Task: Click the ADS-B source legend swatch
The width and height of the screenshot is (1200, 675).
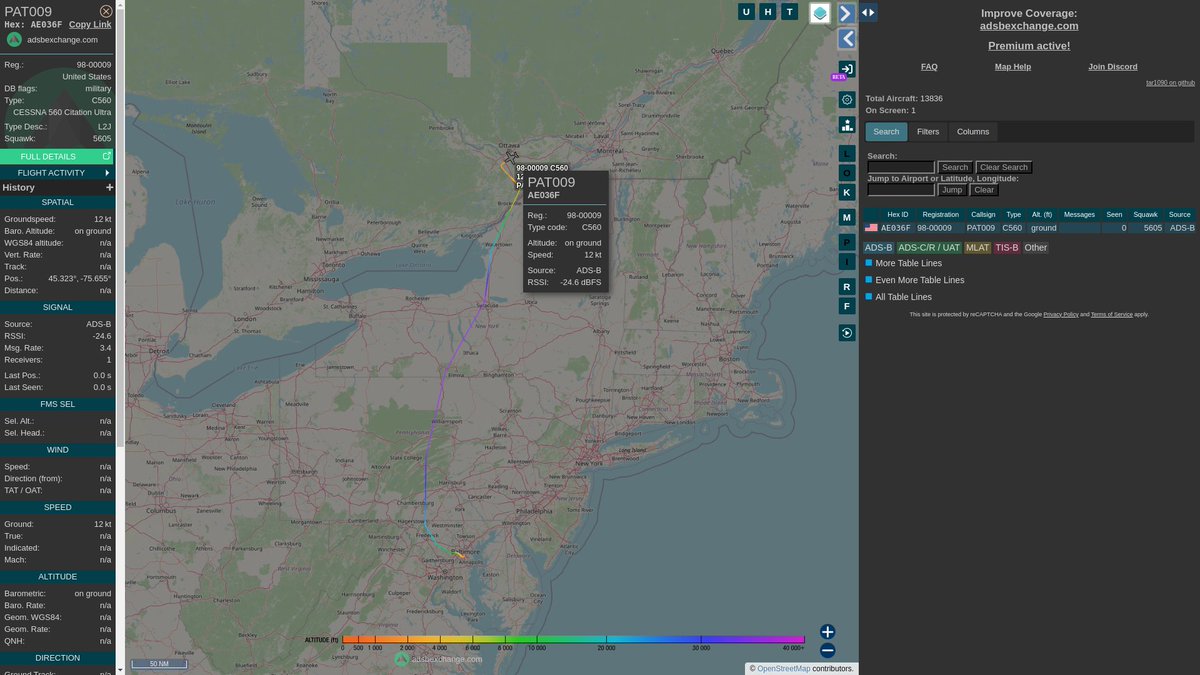Action: pyautogui.click(x=878, y=248)
